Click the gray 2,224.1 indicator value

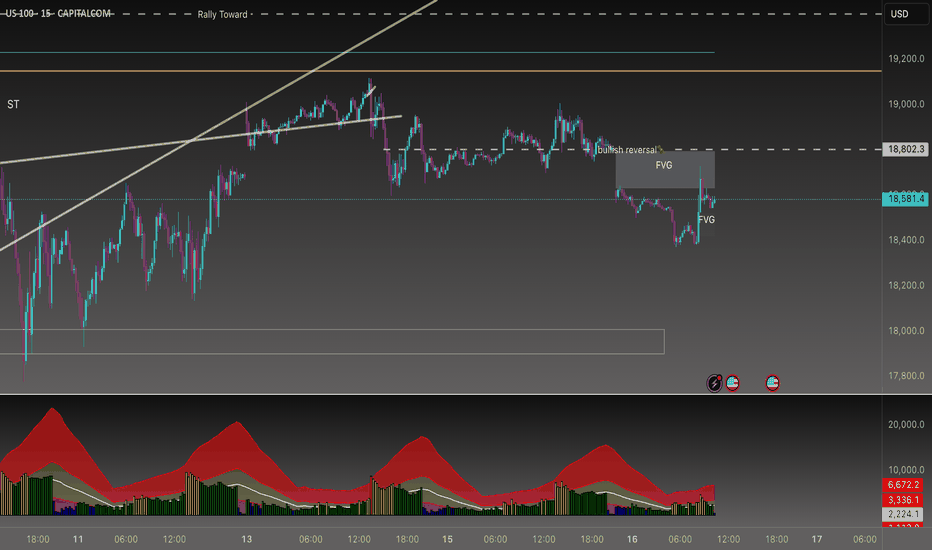click(x=903, y=514)
